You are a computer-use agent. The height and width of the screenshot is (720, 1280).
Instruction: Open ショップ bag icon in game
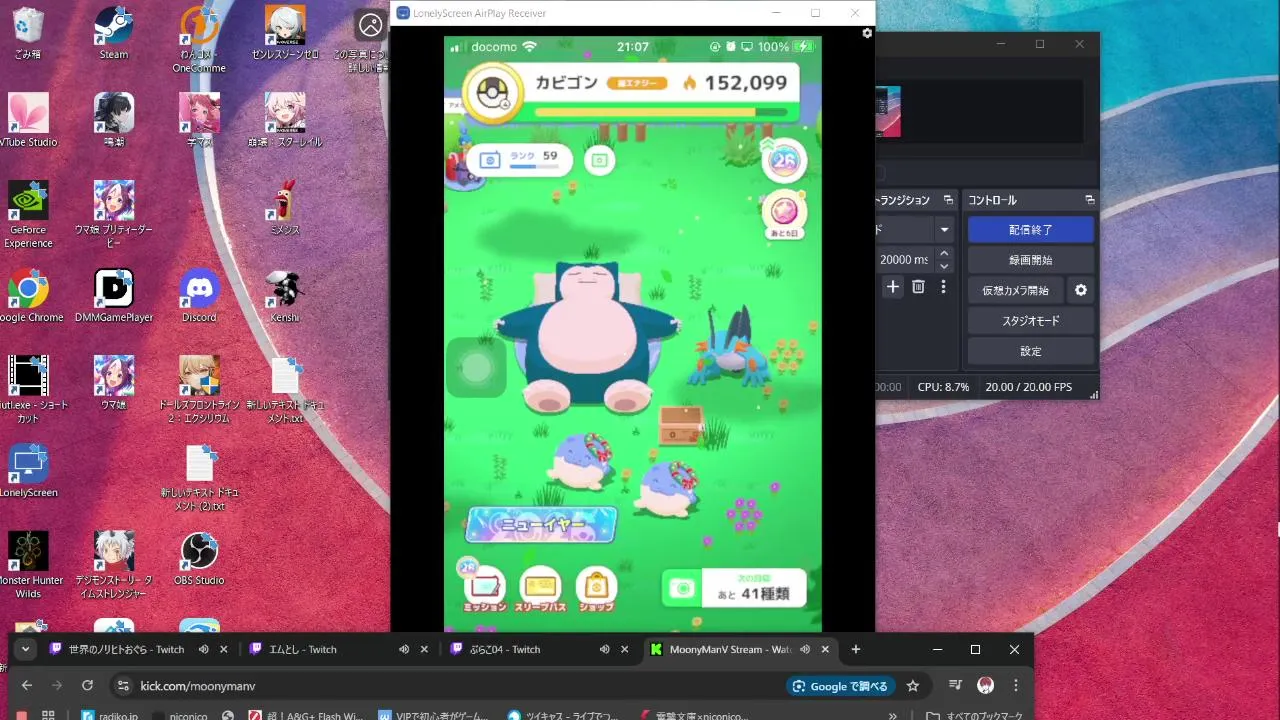pyautogui.click(x=596, y=588)
